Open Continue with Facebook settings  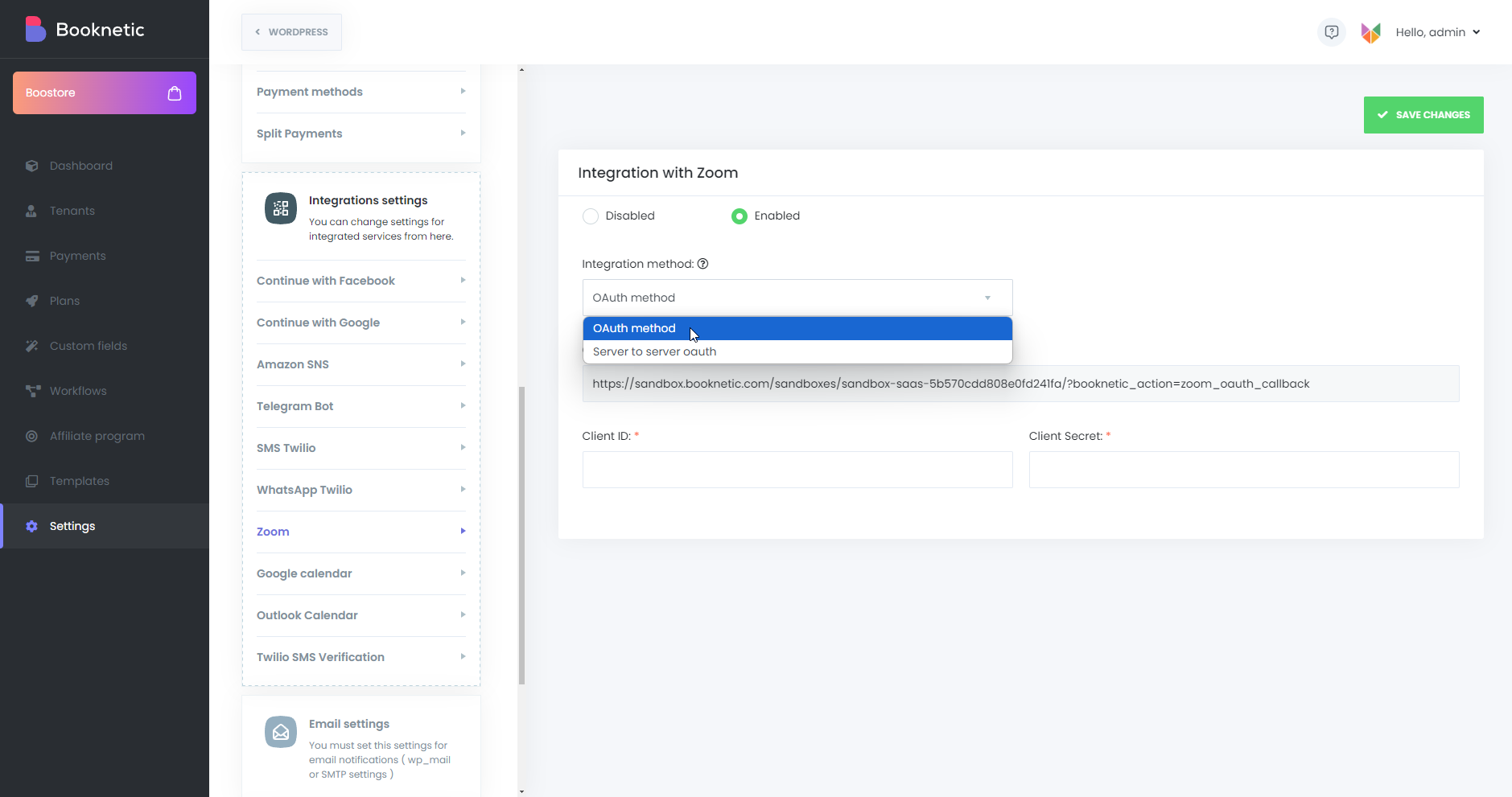click(x=361, y=281)
